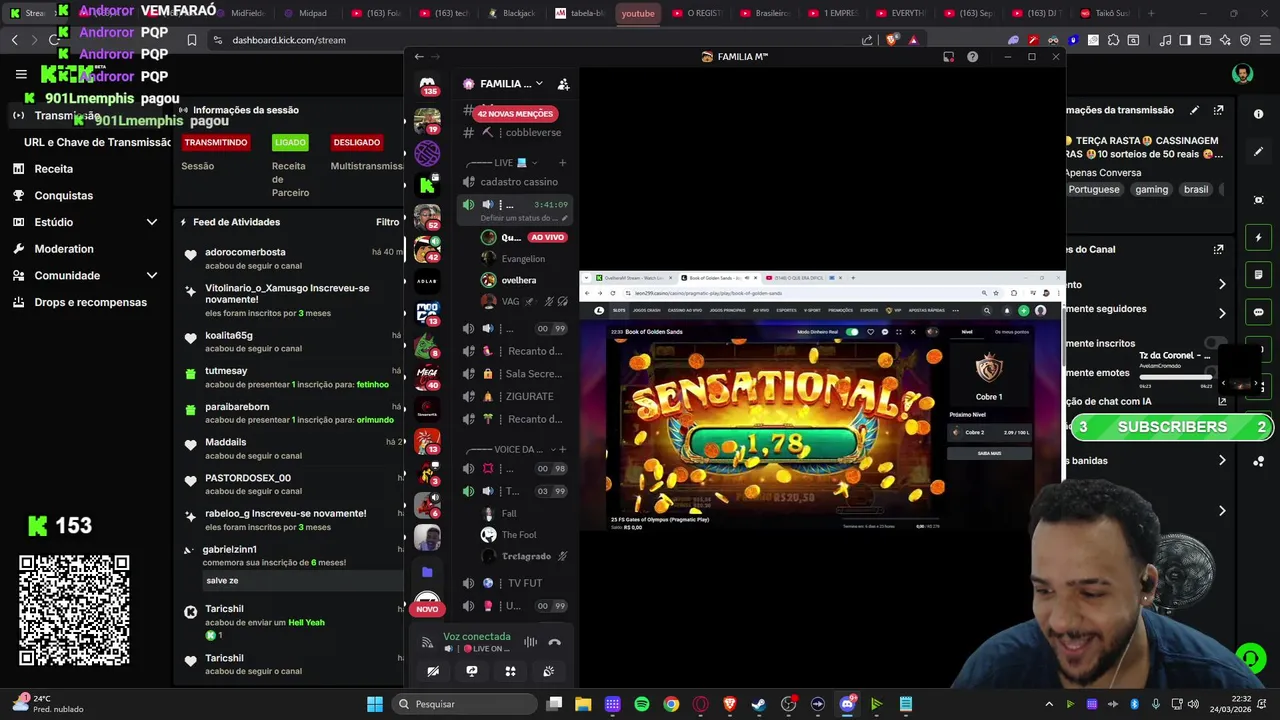Screen dimensions: 1280x720
Task: Select the Portuguese stream tag
Action: [1094, 189]
